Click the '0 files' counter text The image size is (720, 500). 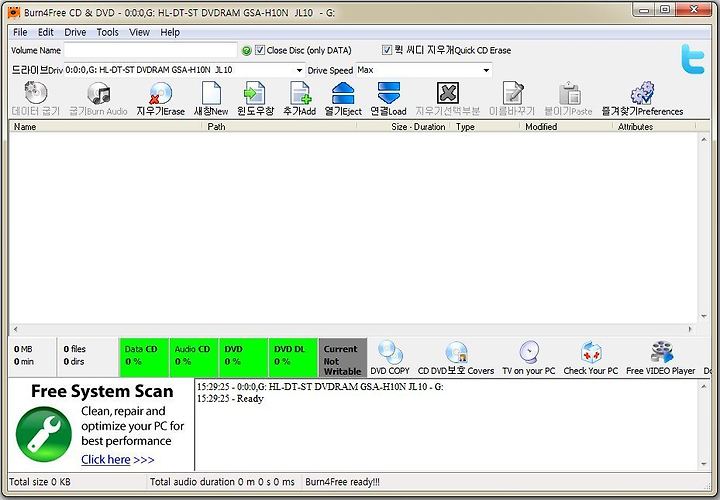(74, 349)
